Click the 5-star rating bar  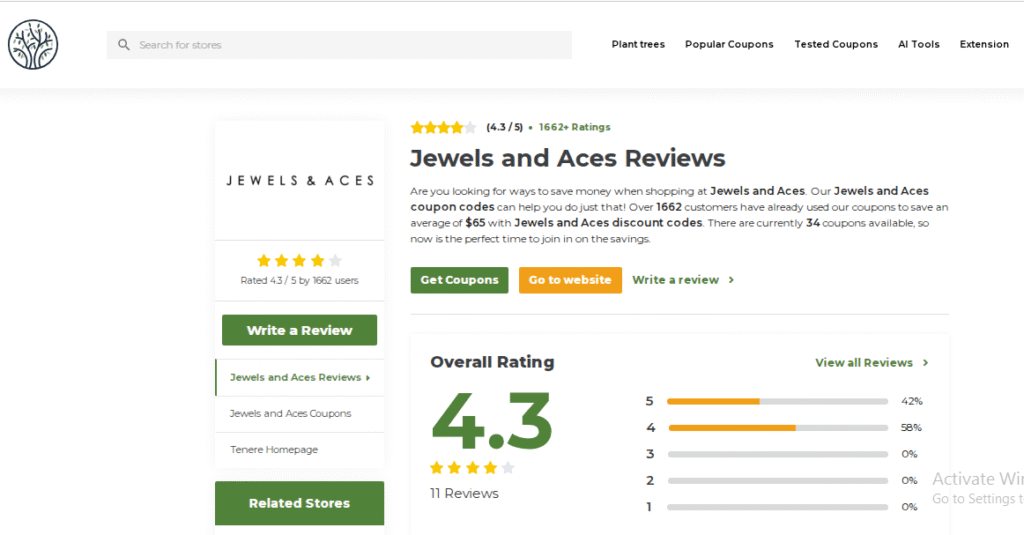coord(777,401)
